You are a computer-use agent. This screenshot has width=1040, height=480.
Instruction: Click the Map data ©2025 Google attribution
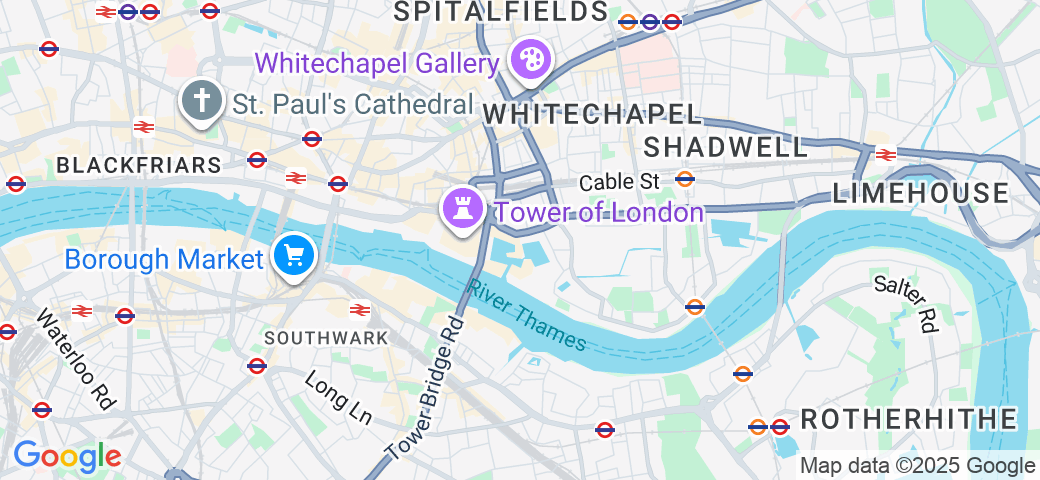[x=917, y=465]
